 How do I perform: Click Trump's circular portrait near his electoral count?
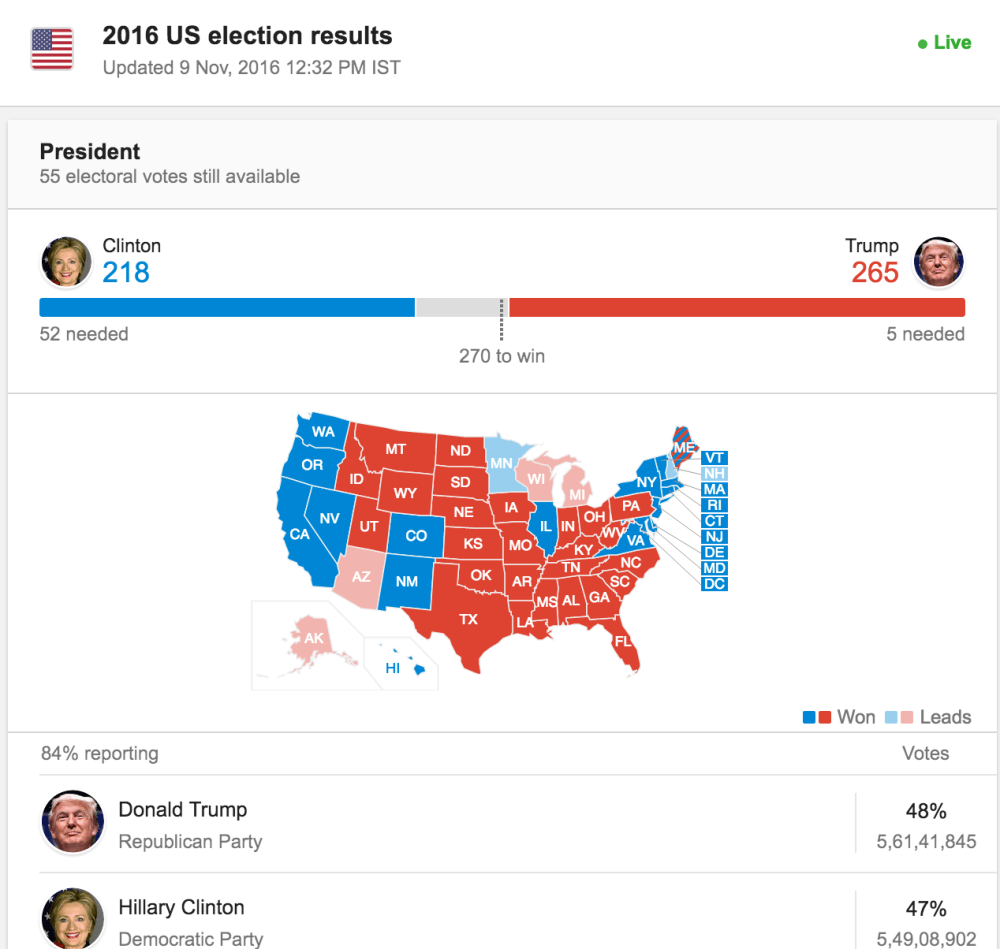coord(938,261)
